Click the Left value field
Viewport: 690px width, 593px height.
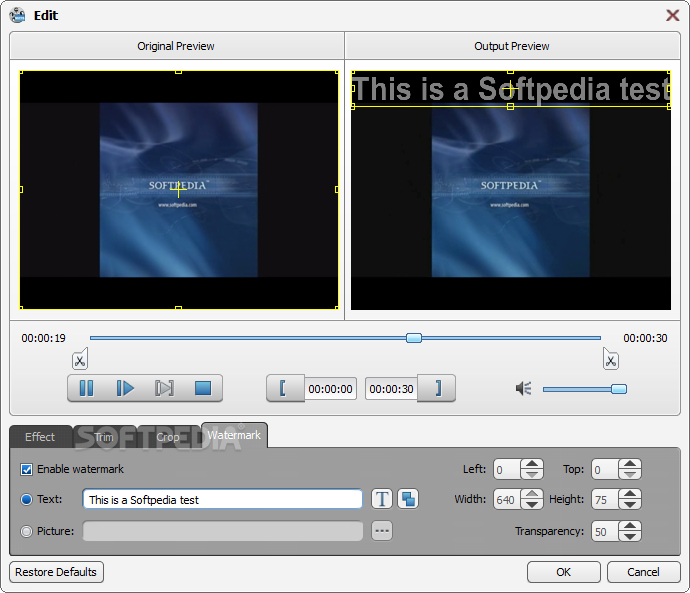507,469
